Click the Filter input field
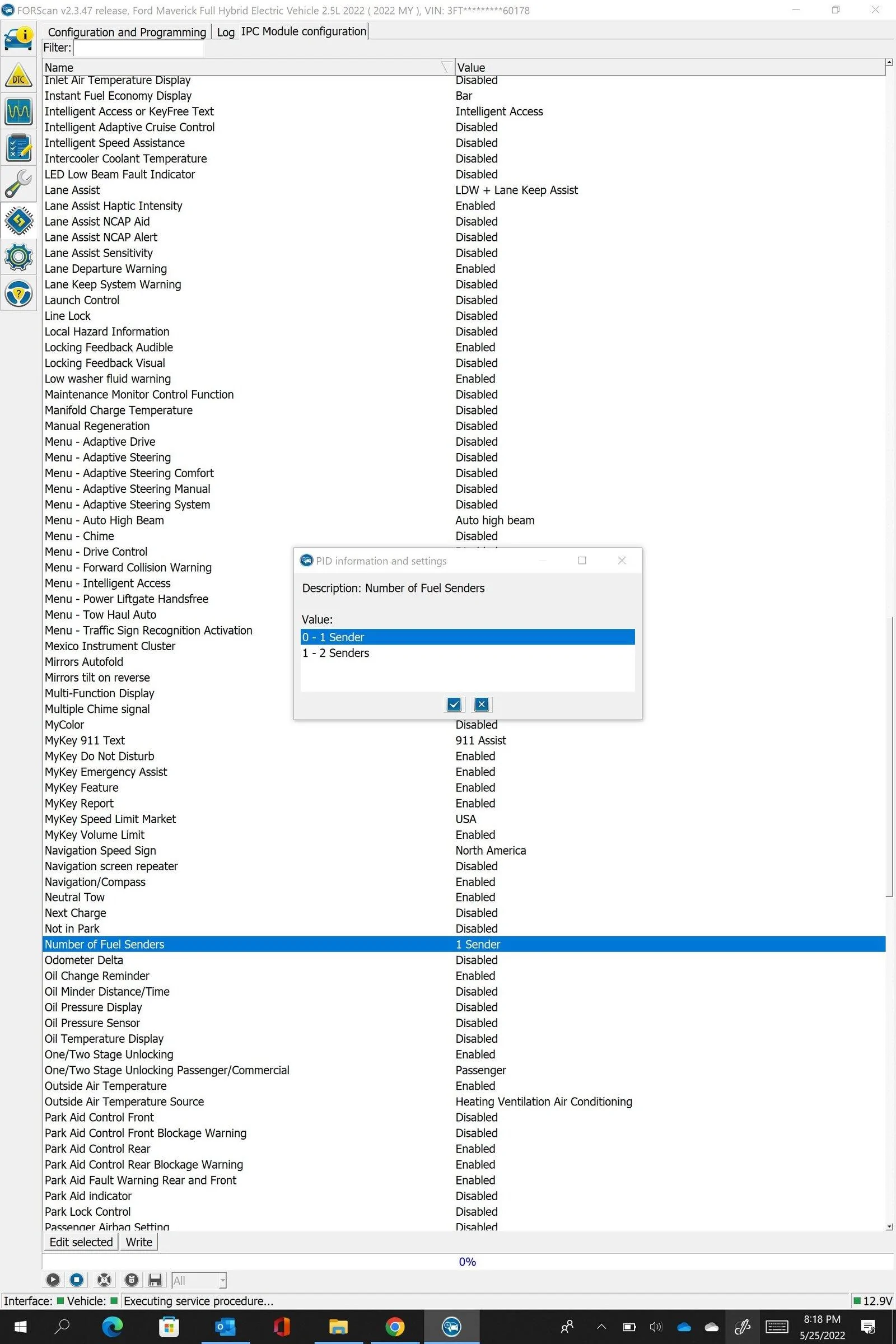896x1344 pixels. point(138,48)
